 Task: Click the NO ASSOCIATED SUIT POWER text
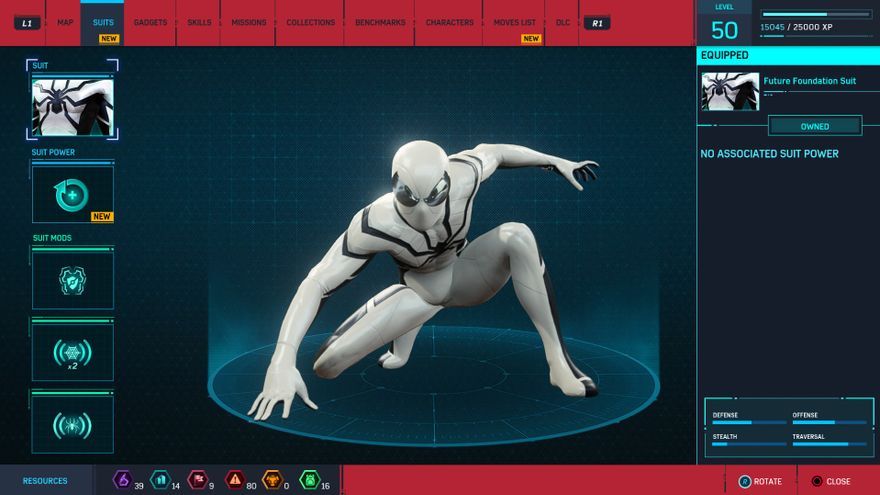769,154
